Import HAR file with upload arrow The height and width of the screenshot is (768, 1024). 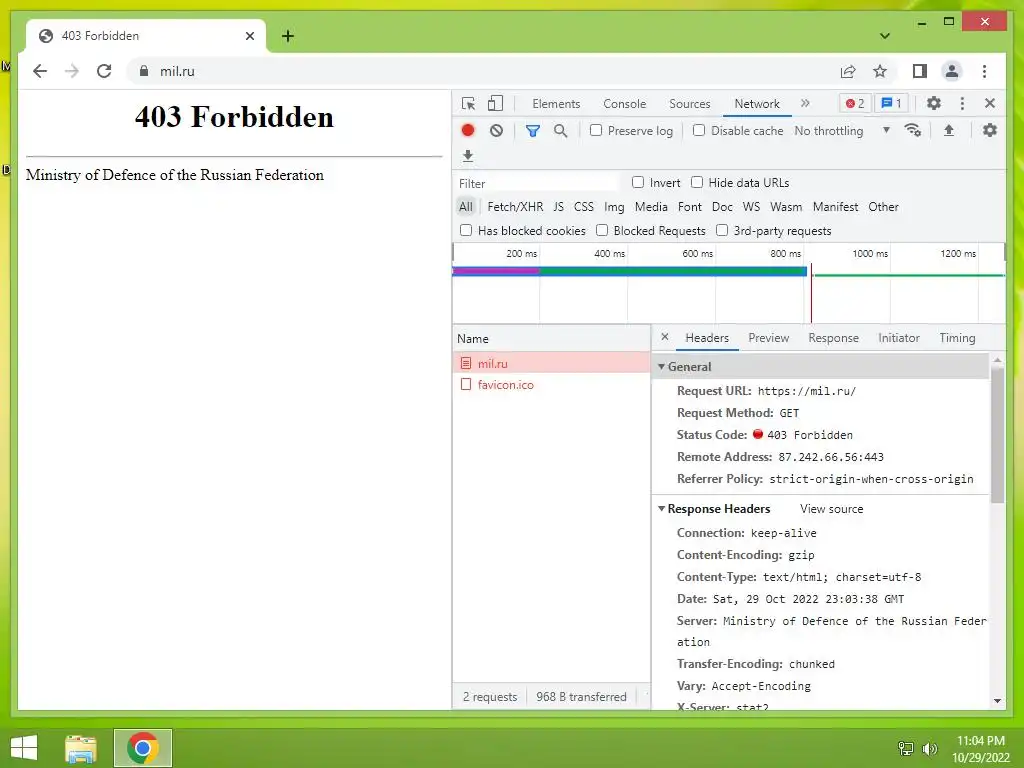click(949, 131)
